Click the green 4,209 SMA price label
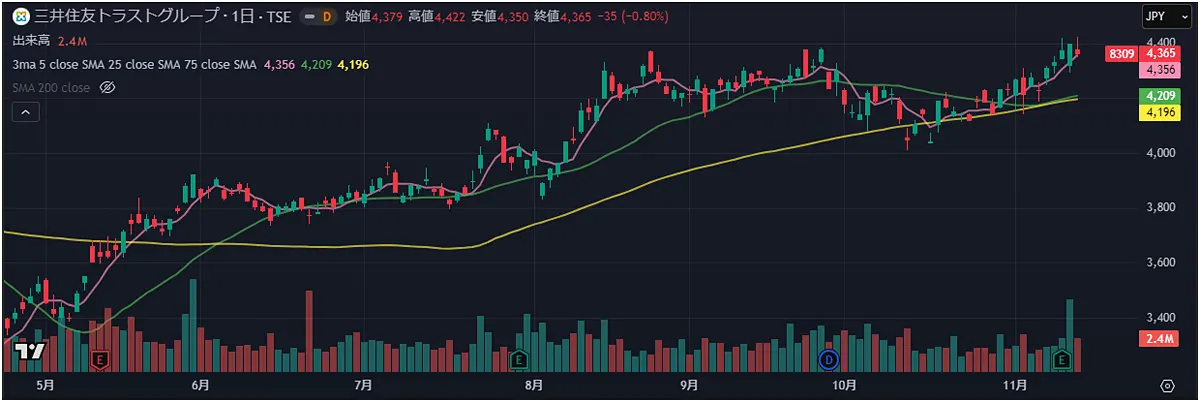This screenshot has width=1200, height=402. tap(1161, 96)
